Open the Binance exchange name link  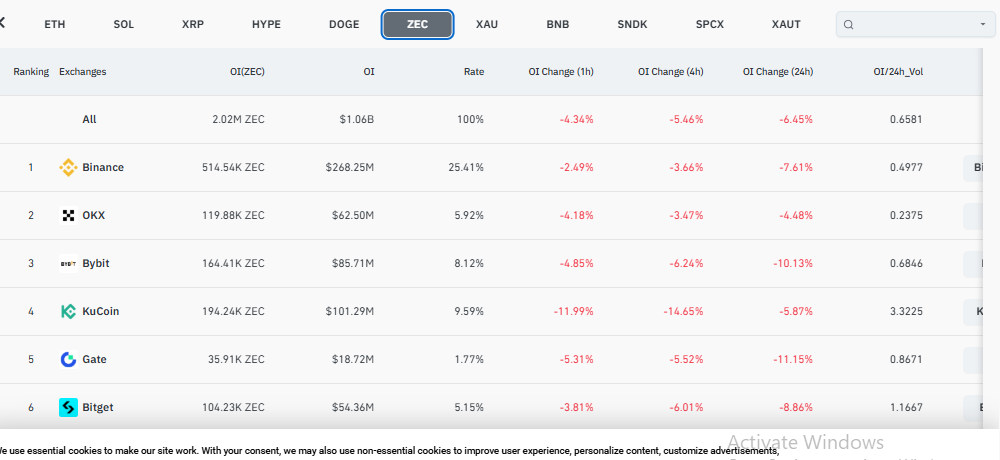[x=103, y=167]
